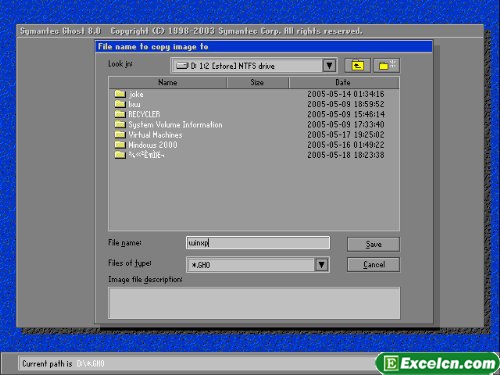Click the File name input field
The width and height of the screenshot is (500, 375).
258,243
